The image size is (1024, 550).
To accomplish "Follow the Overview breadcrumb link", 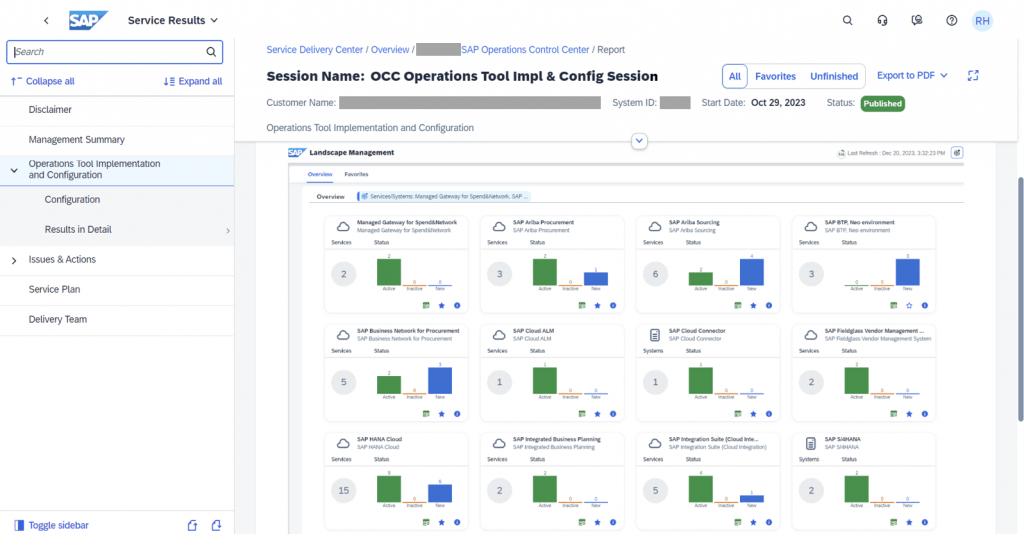I will click(x=390, y=50).
